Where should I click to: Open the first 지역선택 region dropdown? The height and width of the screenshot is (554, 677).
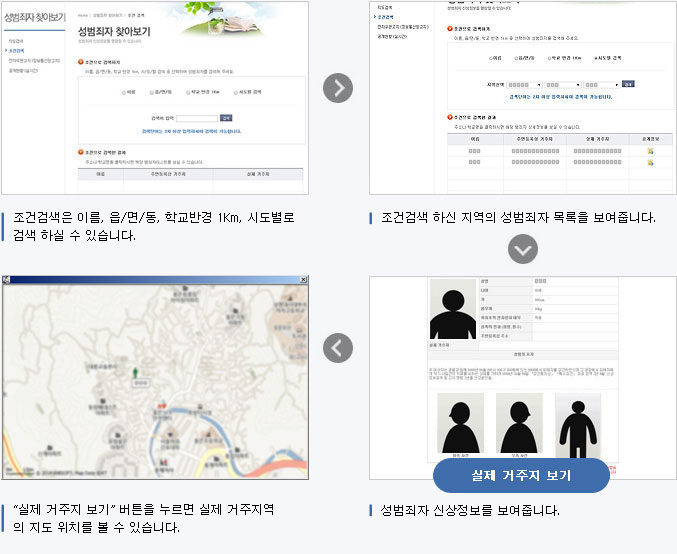click(524, 85)
